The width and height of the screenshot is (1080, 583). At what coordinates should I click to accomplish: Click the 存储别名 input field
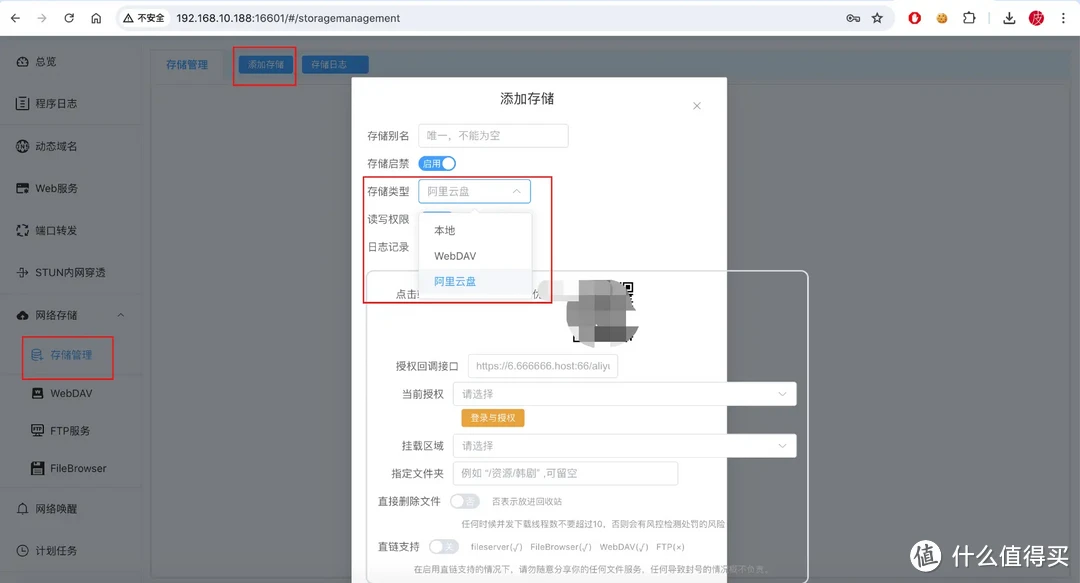click(493, 136)
